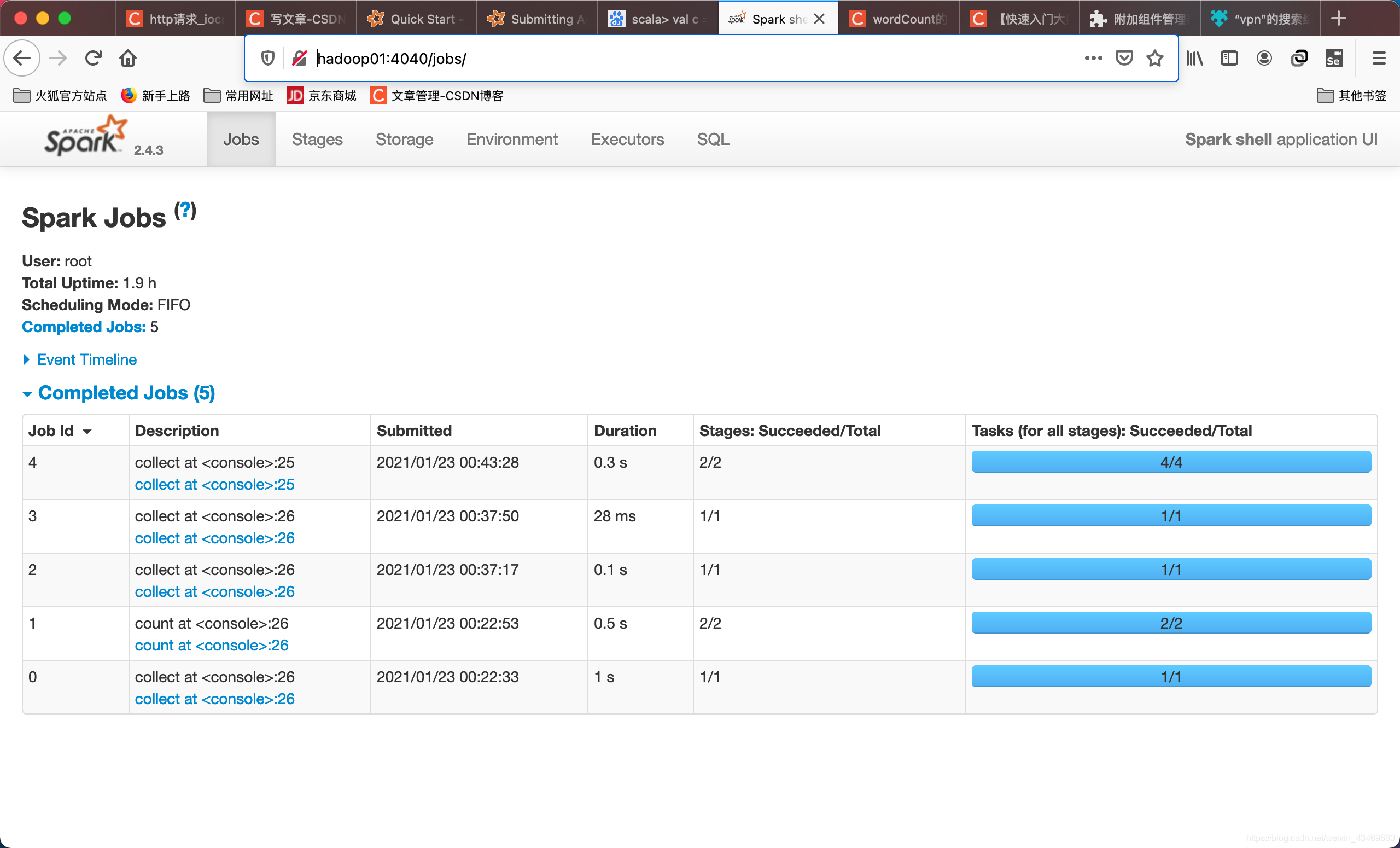Open the Firefox hamburger menu
Image resolution: width=1400 pixels, height=848 pixels.
point(1379,58)
